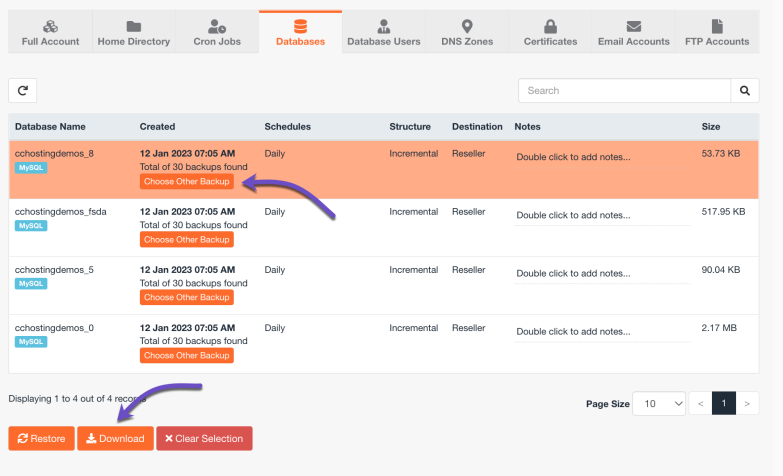Switch to the Home Directory tab
Image resolution: width=783 pixels, height=476 pixels.
pyautogui.click(x=133, y=32)
